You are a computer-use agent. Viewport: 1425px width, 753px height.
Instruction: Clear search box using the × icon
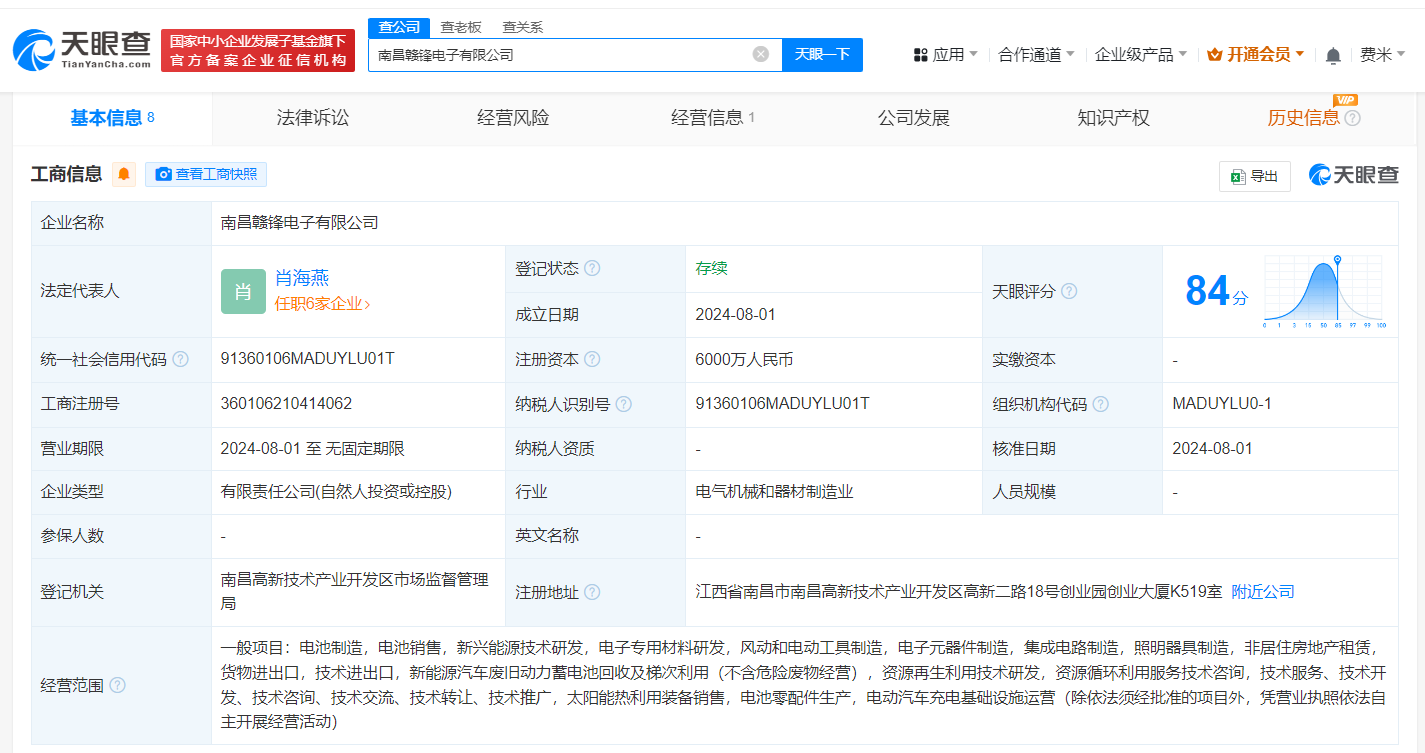[760, 54]
